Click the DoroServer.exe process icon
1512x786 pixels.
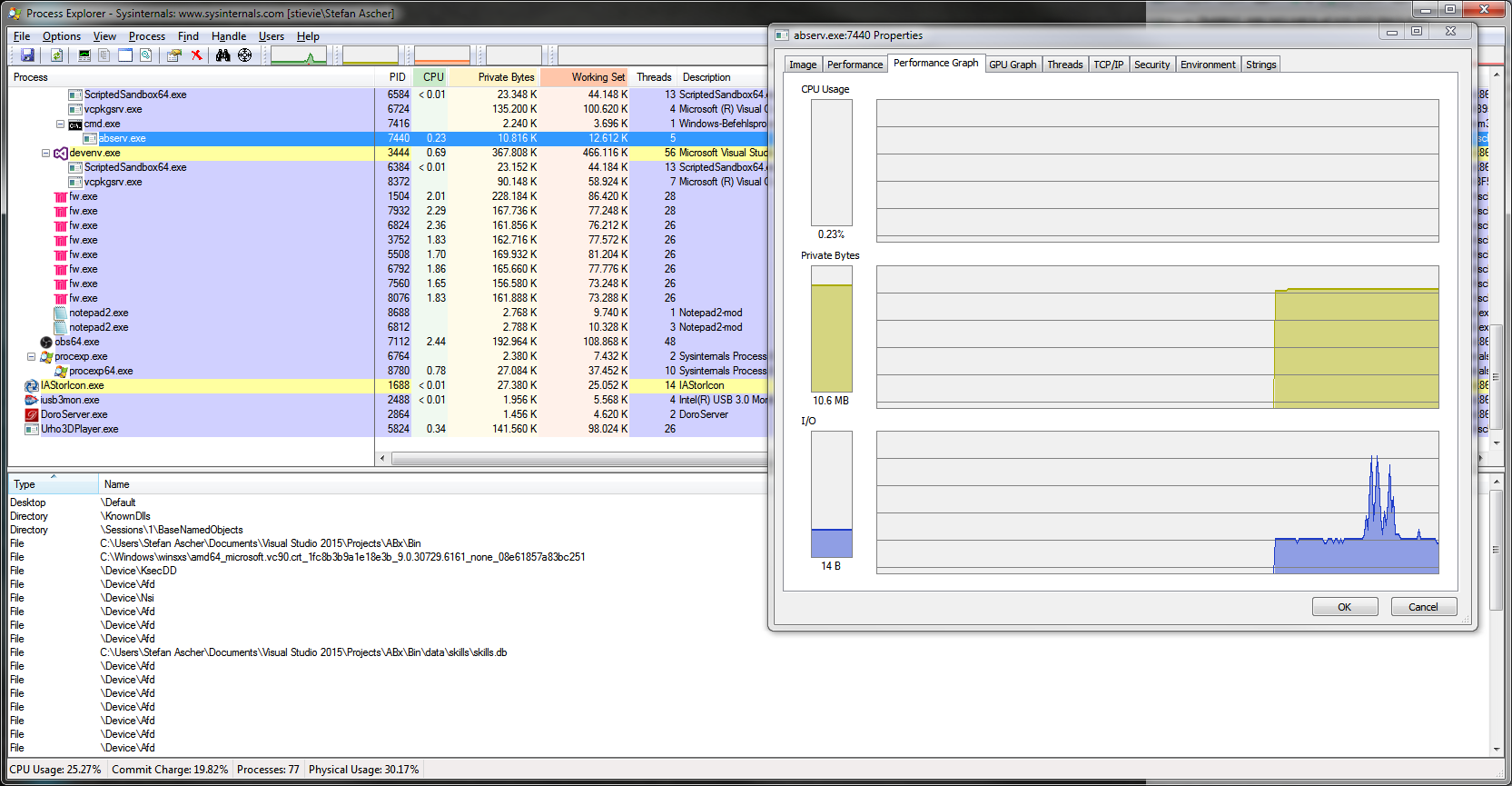click(32, 414)
